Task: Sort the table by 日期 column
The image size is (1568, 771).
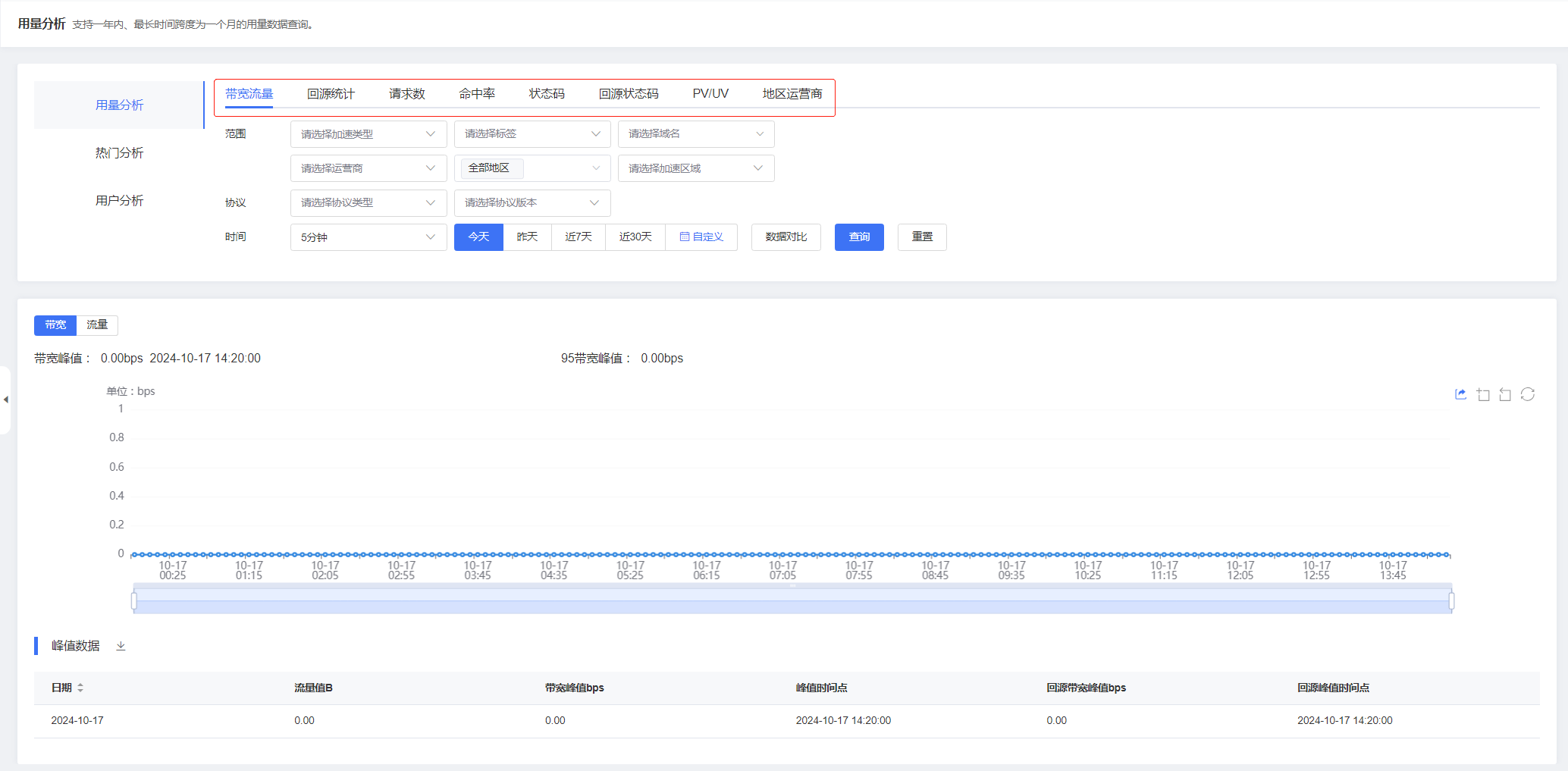Action: (x=80, y=688)
